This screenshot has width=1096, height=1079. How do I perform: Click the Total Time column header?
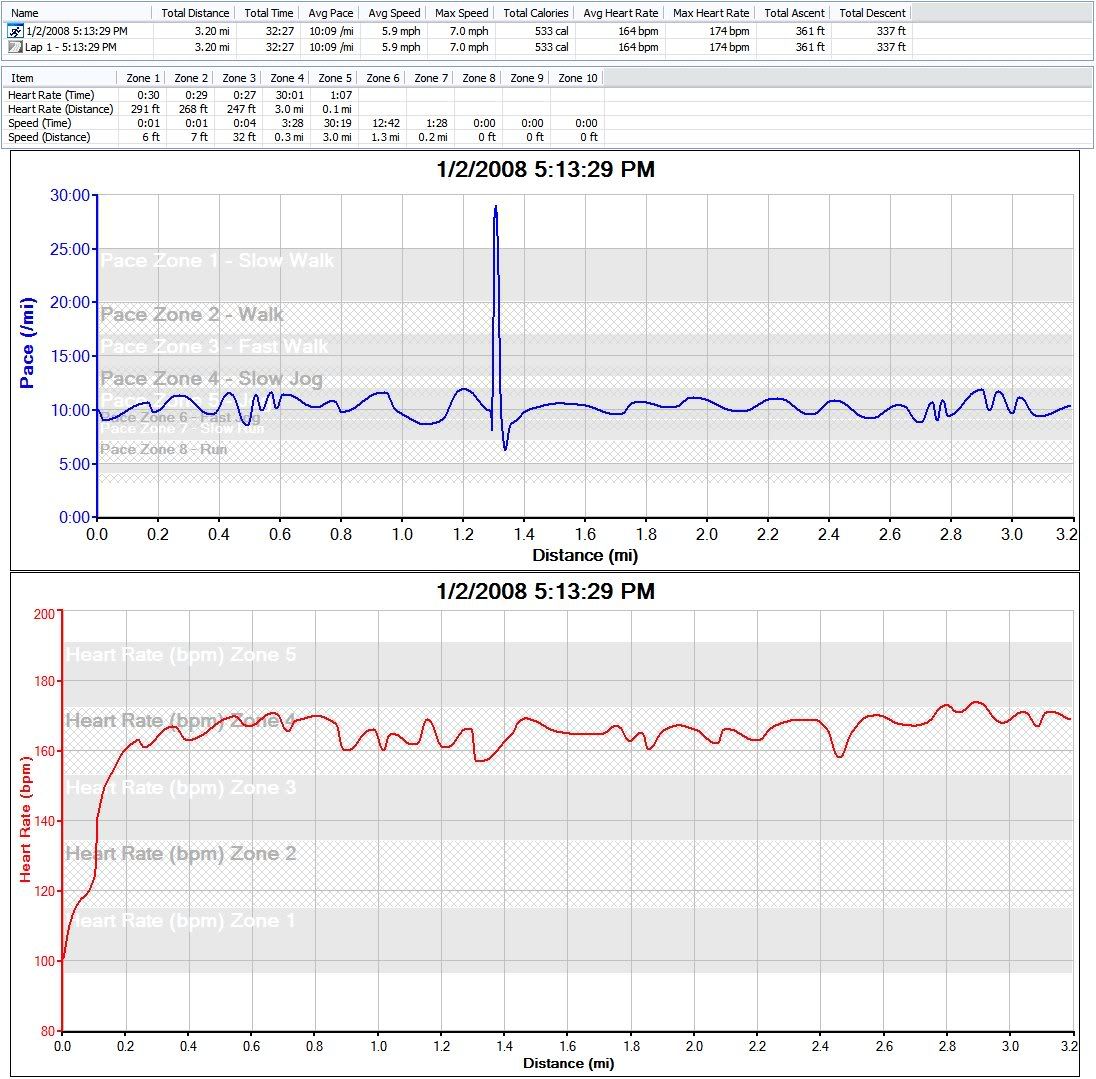click(268, 13)
